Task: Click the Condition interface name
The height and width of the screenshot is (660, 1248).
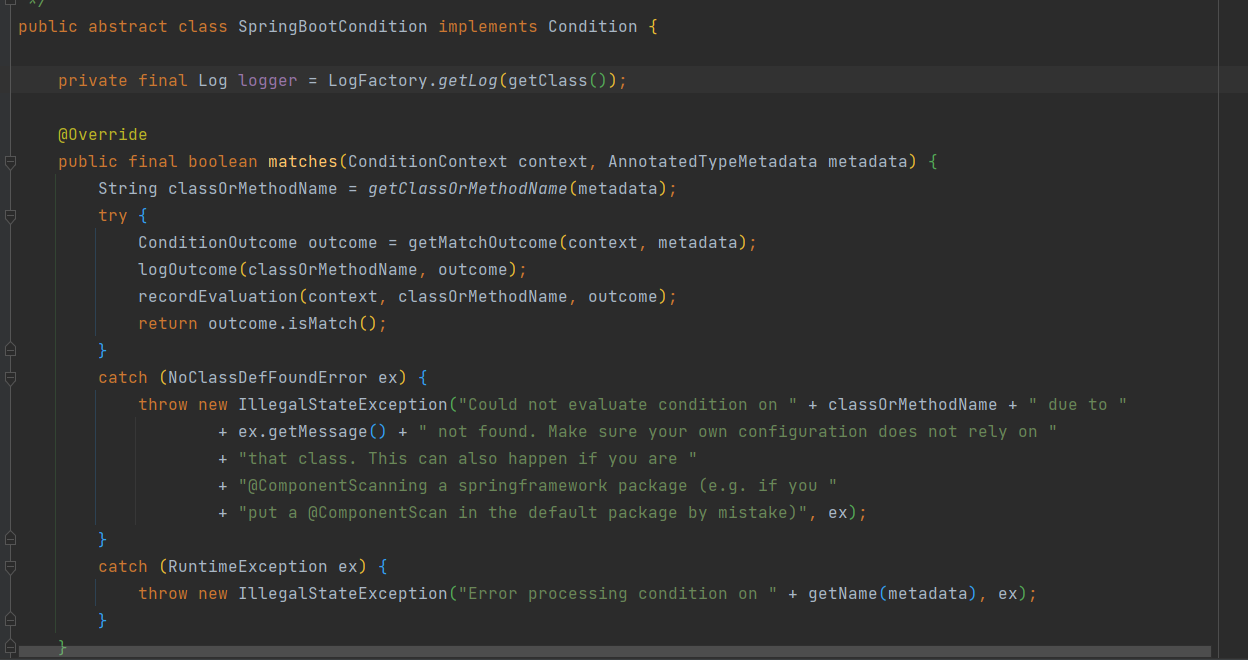Action: [x=592, y=27]
